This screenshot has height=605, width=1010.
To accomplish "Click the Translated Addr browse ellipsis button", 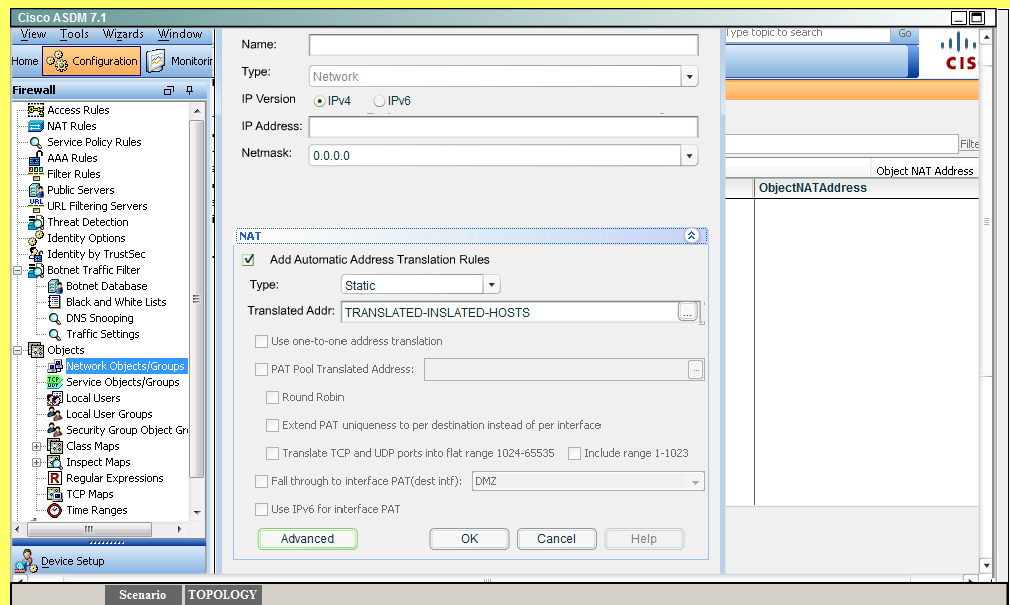I will (687, 313).
